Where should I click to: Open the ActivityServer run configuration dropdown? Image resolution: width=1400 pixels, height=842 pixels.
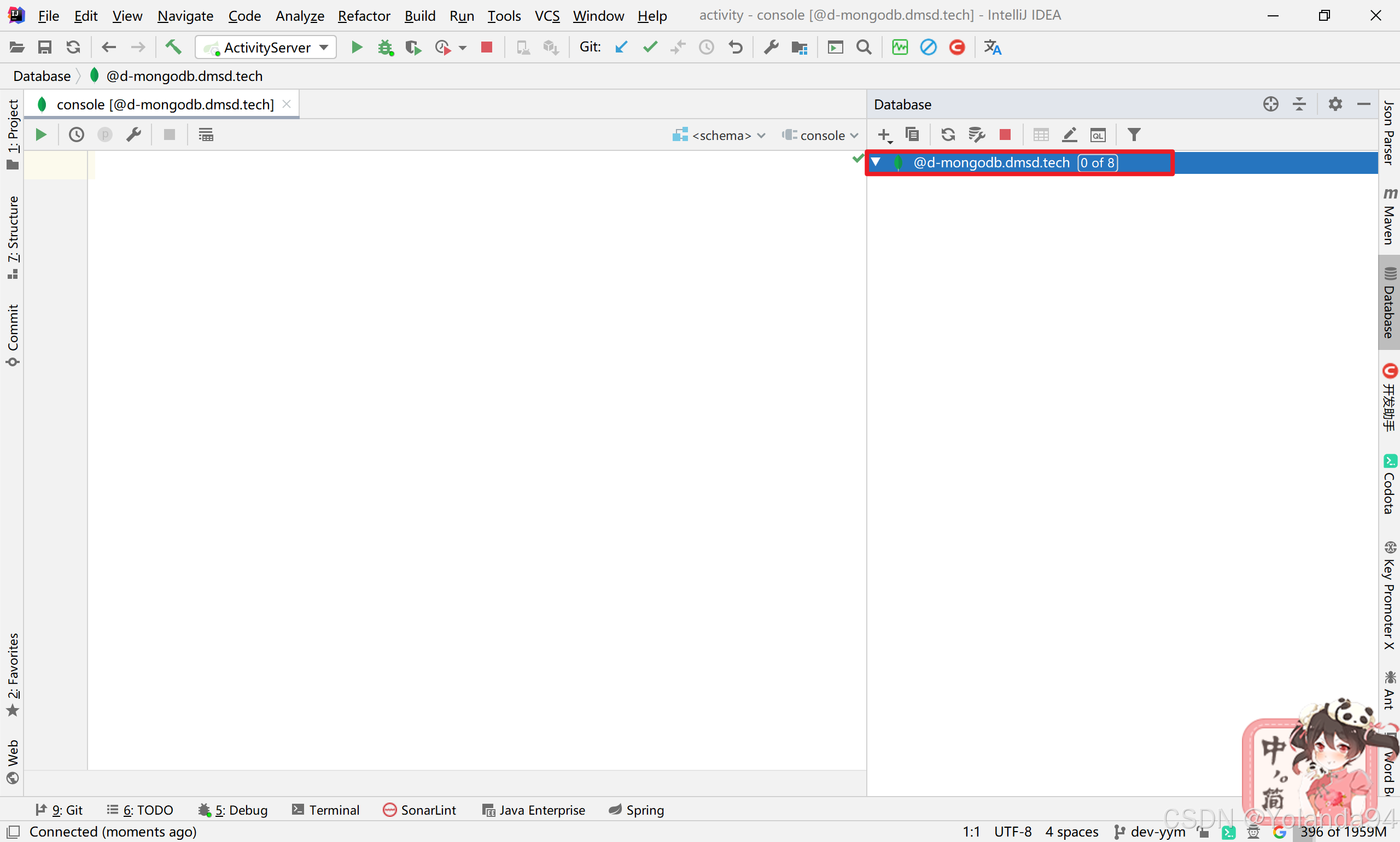(x=266, y=48)
